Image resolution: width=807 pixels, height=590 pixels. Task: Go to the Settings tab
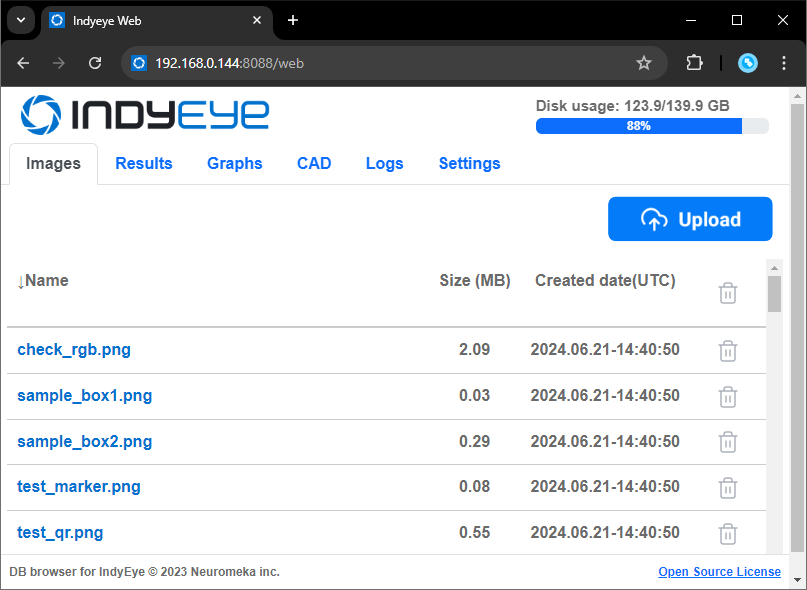point(469,163)
